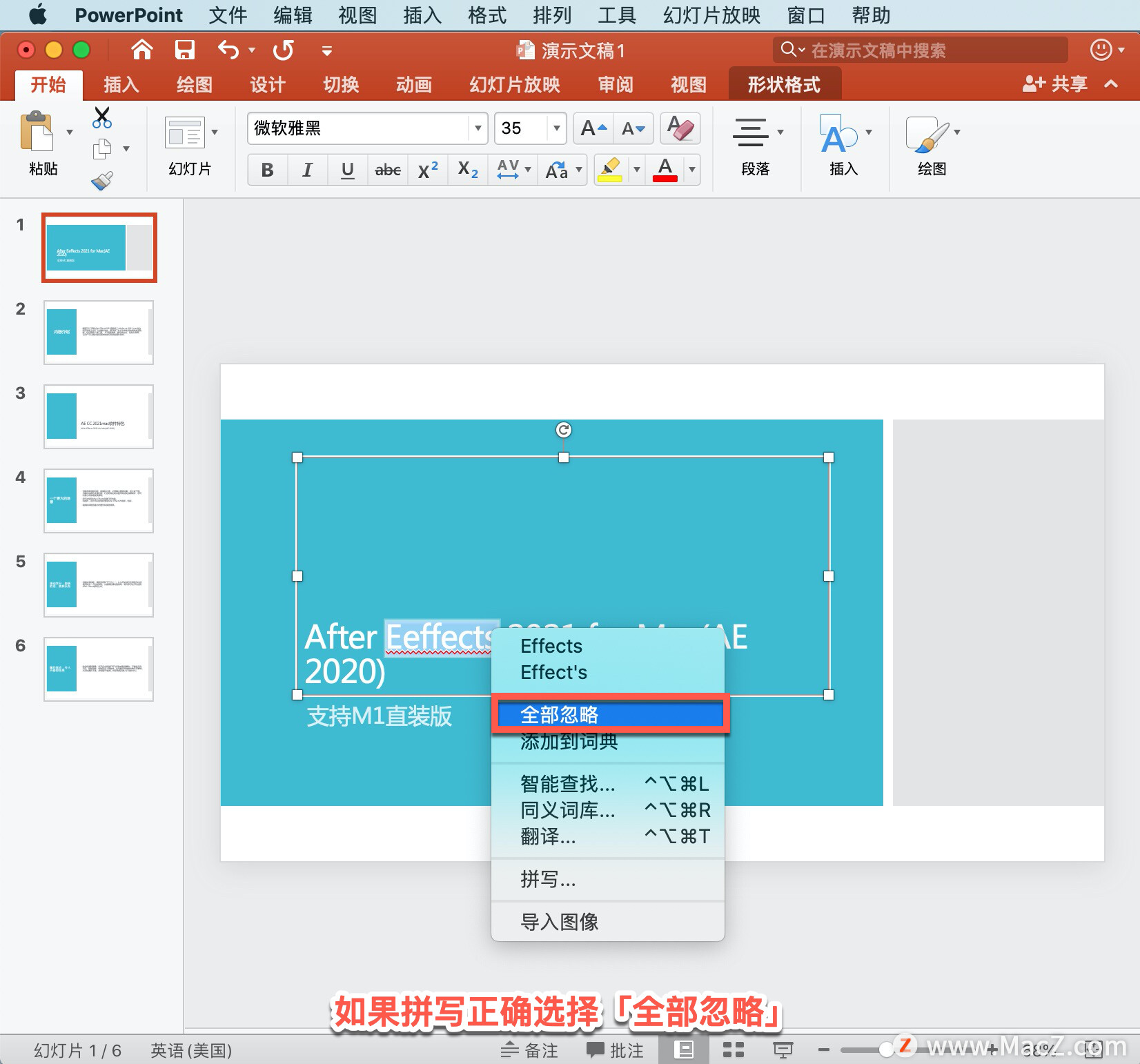Viewport: 1140px width, 1064px height.
Task: Expand the font size dropdown
Action: [556, 128]
